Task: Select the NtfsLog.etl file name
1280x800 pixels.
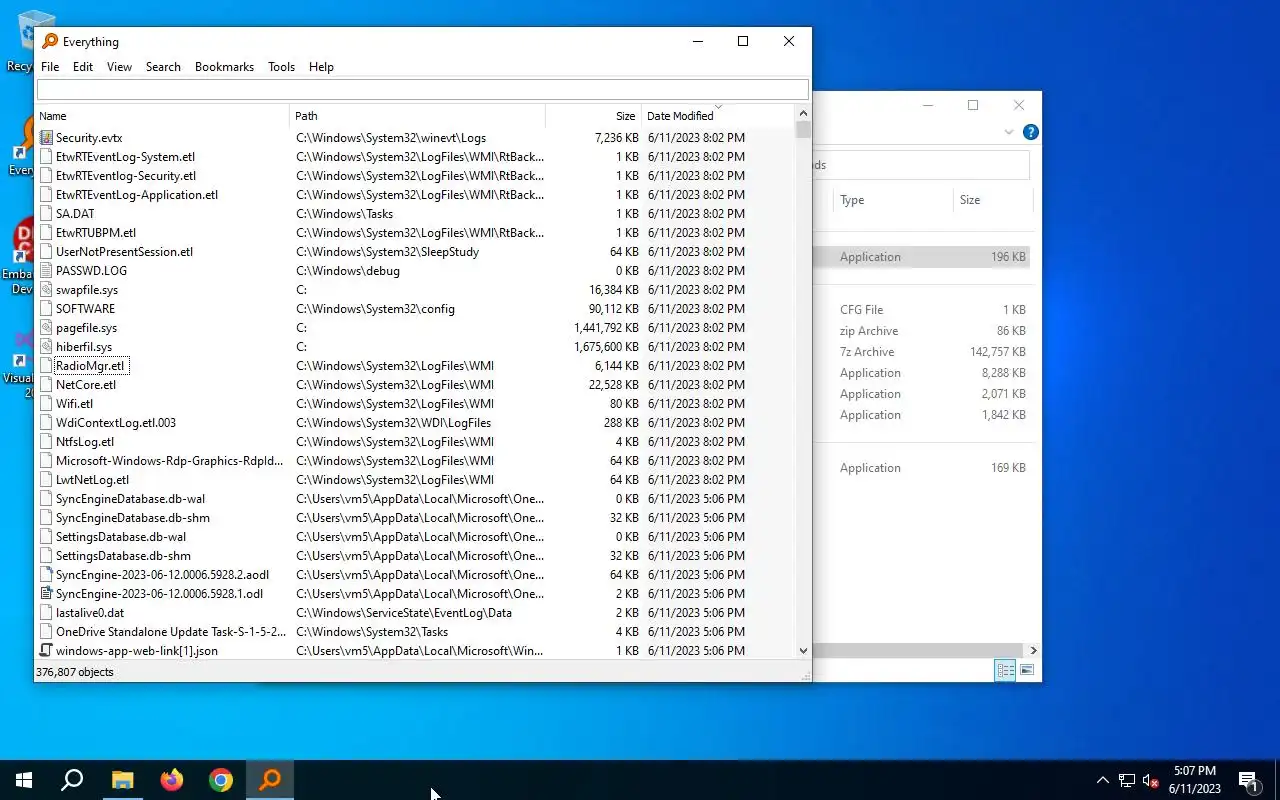Action: (x=85, y=442)
